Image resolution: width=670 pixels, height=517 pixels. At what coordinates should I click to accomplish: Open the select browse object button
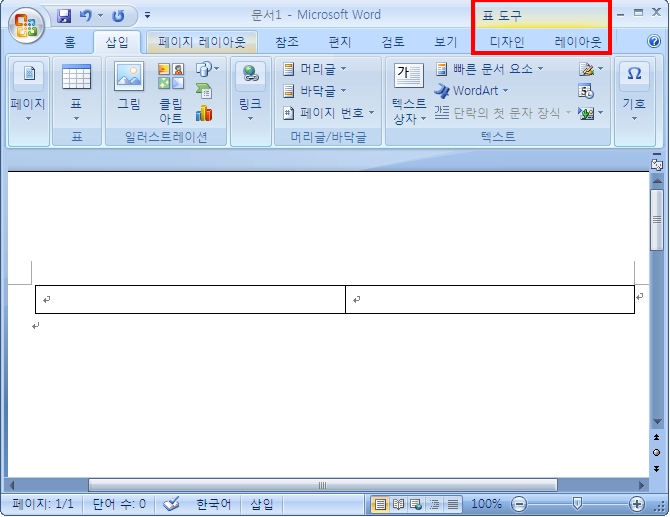point(657,453)
